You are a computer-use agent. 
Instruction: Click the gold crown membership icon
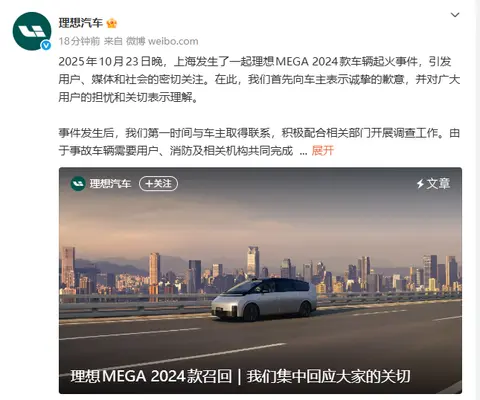(x=112, y=23)
